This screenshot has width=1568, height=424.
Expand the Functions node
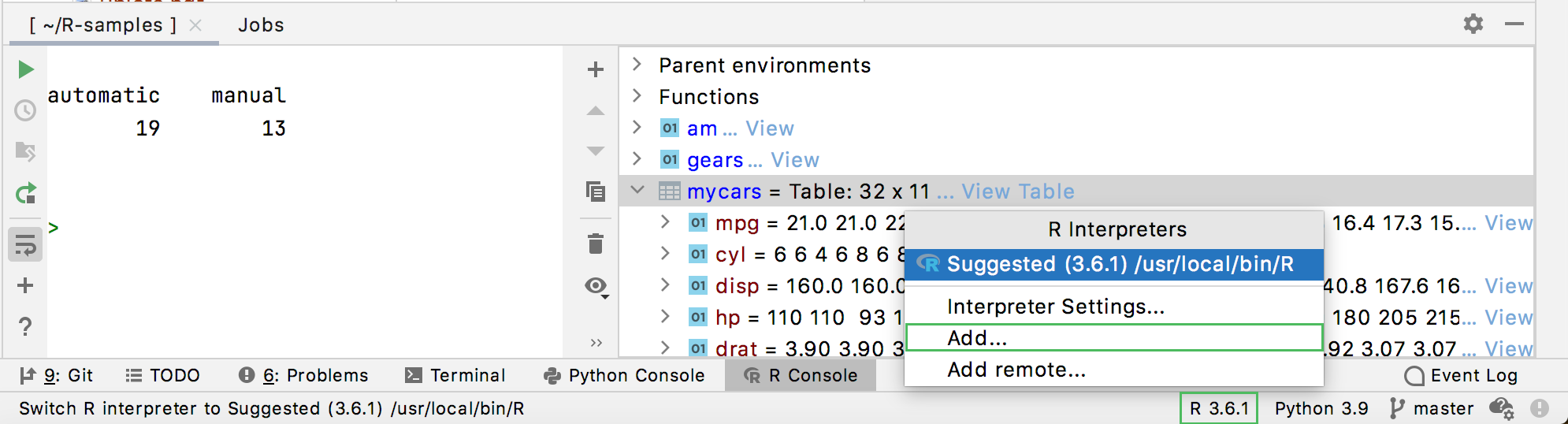coord(637,96)
